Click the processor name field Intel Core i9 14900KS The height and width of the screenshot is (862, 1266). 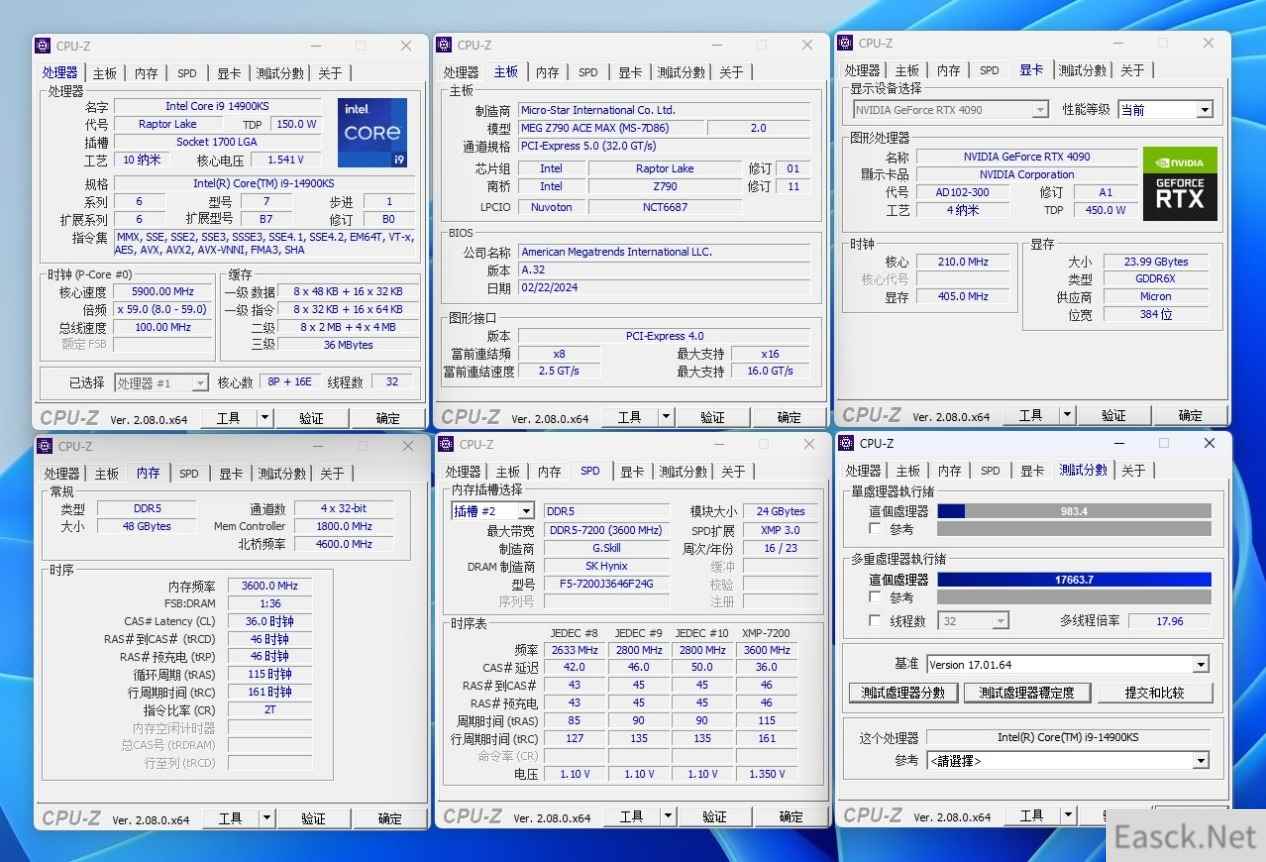tap(218, 106)
